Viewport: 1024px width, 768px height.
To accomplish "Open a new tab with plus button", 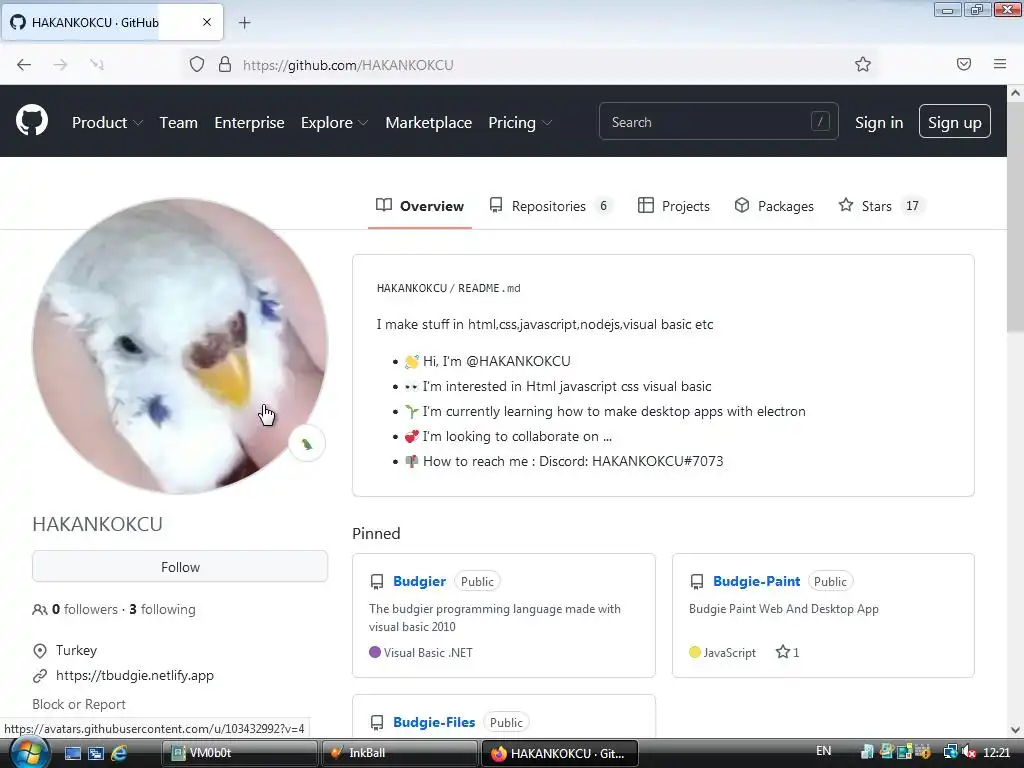I will click(x=244, y=23).
